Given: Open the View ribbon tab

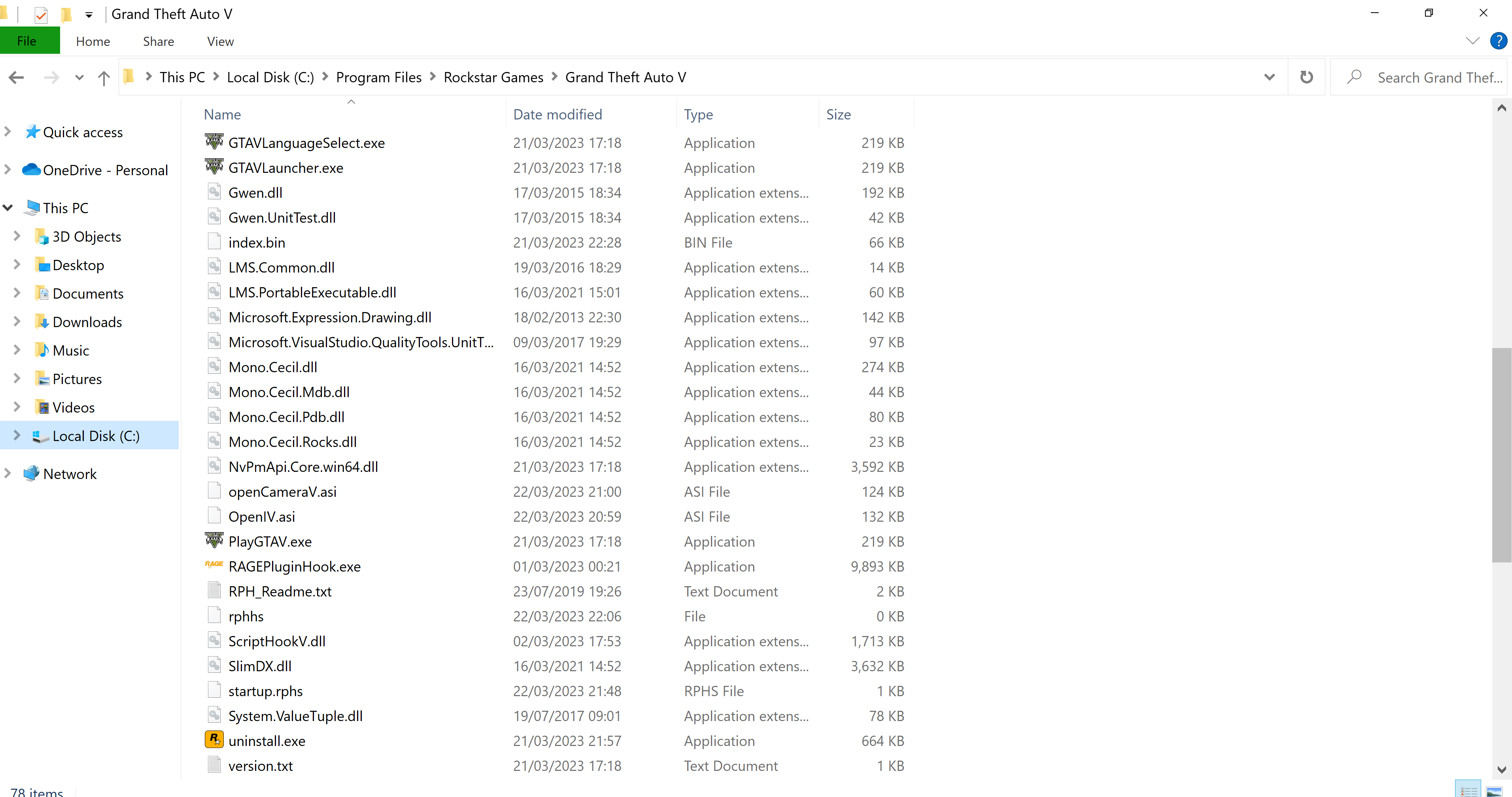Looking at the screenshot, I should [x=220, y=42].
